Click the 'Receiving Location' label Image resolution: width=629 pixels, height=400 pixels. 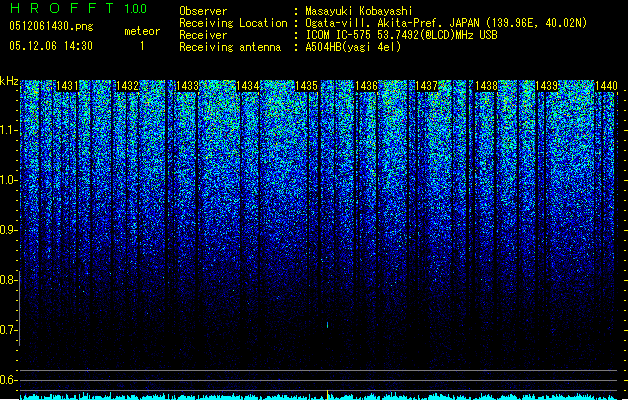[x=233, y=23]
